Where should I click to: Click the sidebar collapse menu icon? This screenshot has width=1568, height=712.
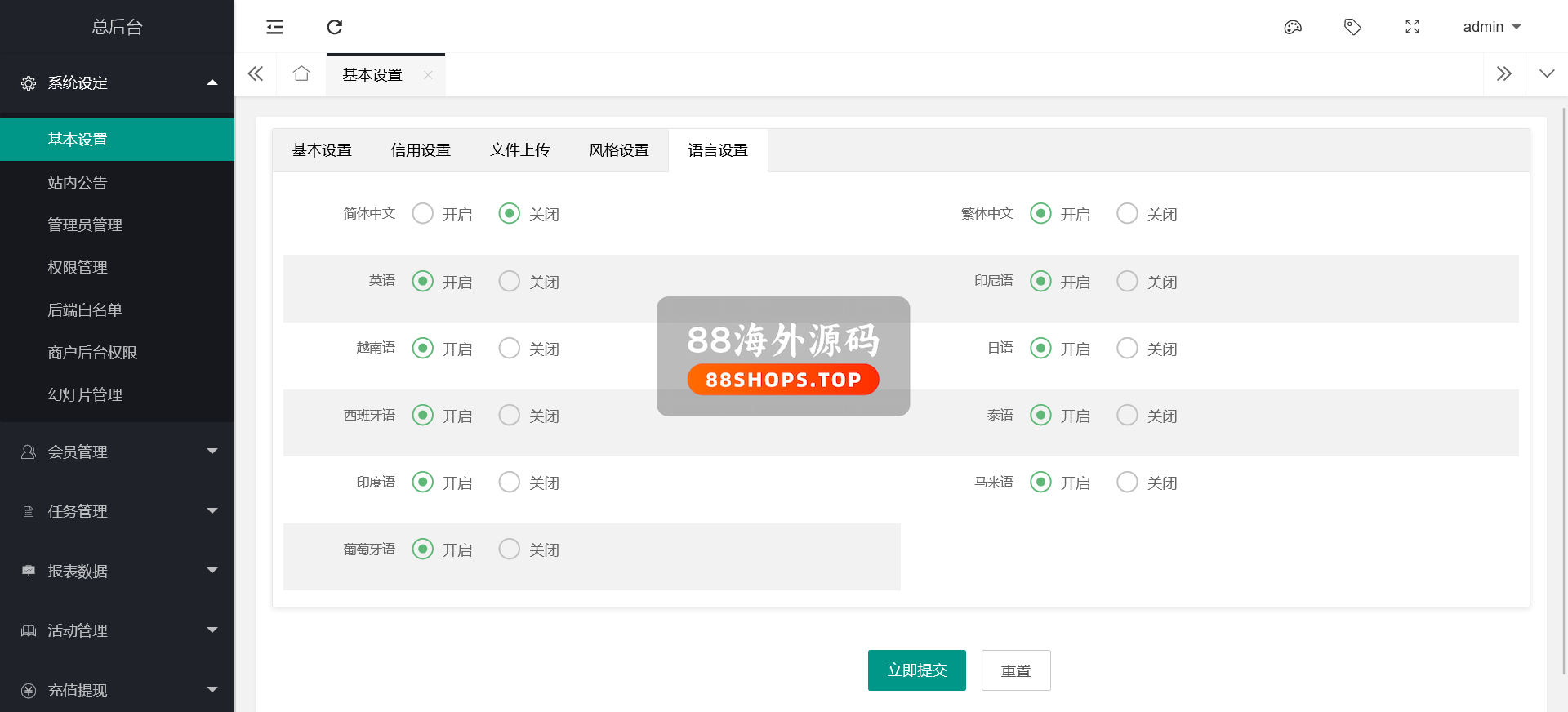274,27
